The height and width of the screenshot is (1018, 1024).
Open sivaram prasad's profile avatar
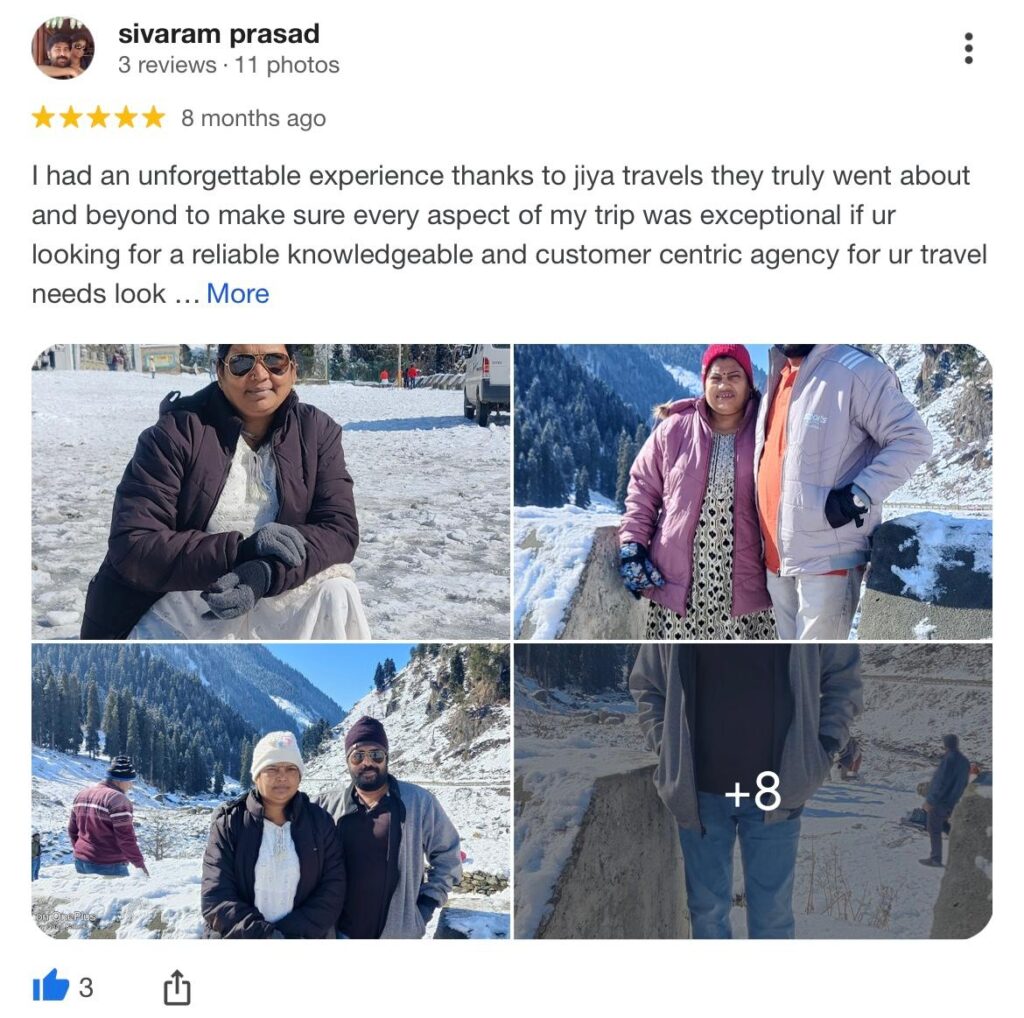[x=63, y=48]
